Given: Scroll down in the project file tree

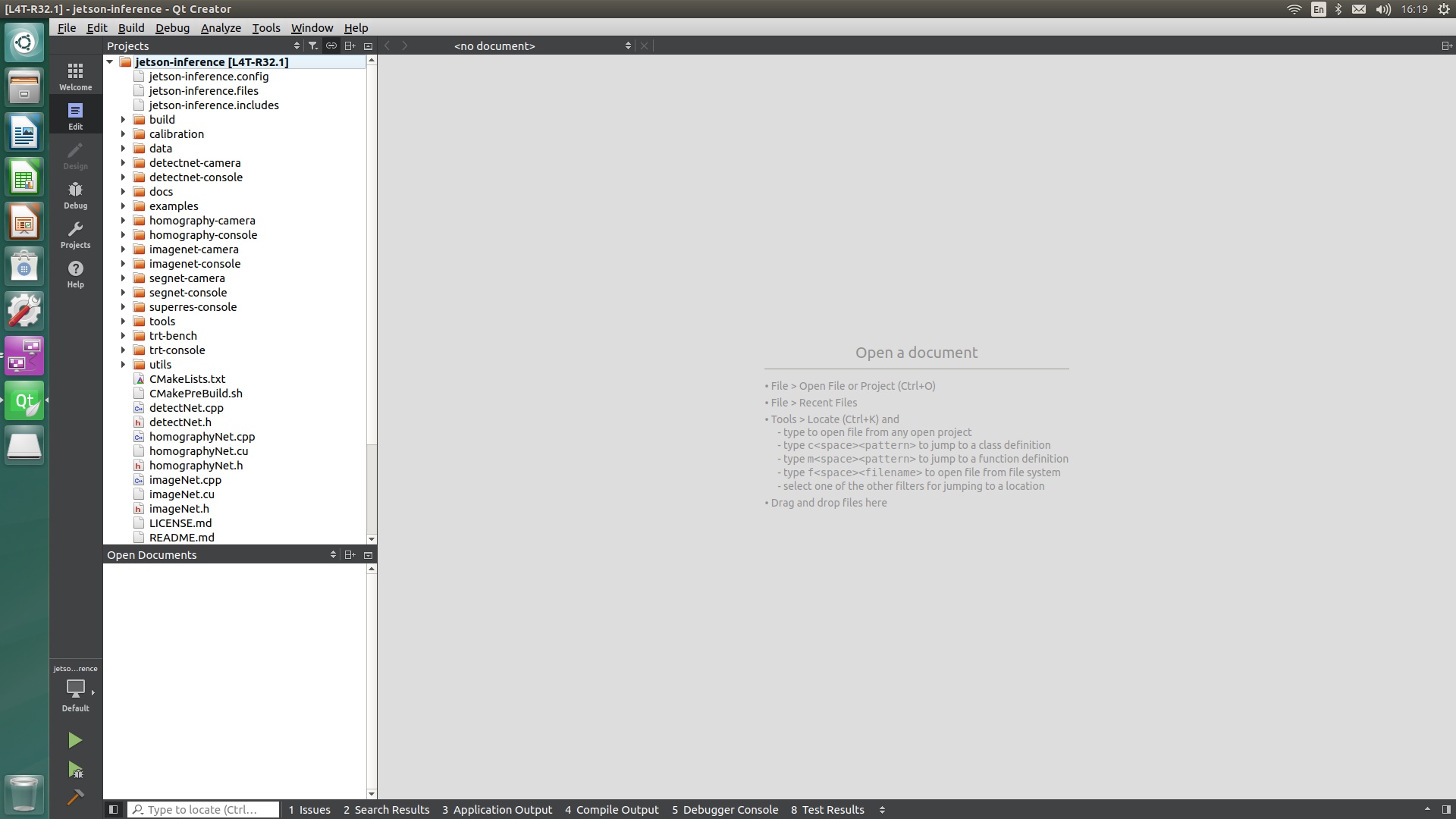Looking at the screenshot, I should (371, 539).
